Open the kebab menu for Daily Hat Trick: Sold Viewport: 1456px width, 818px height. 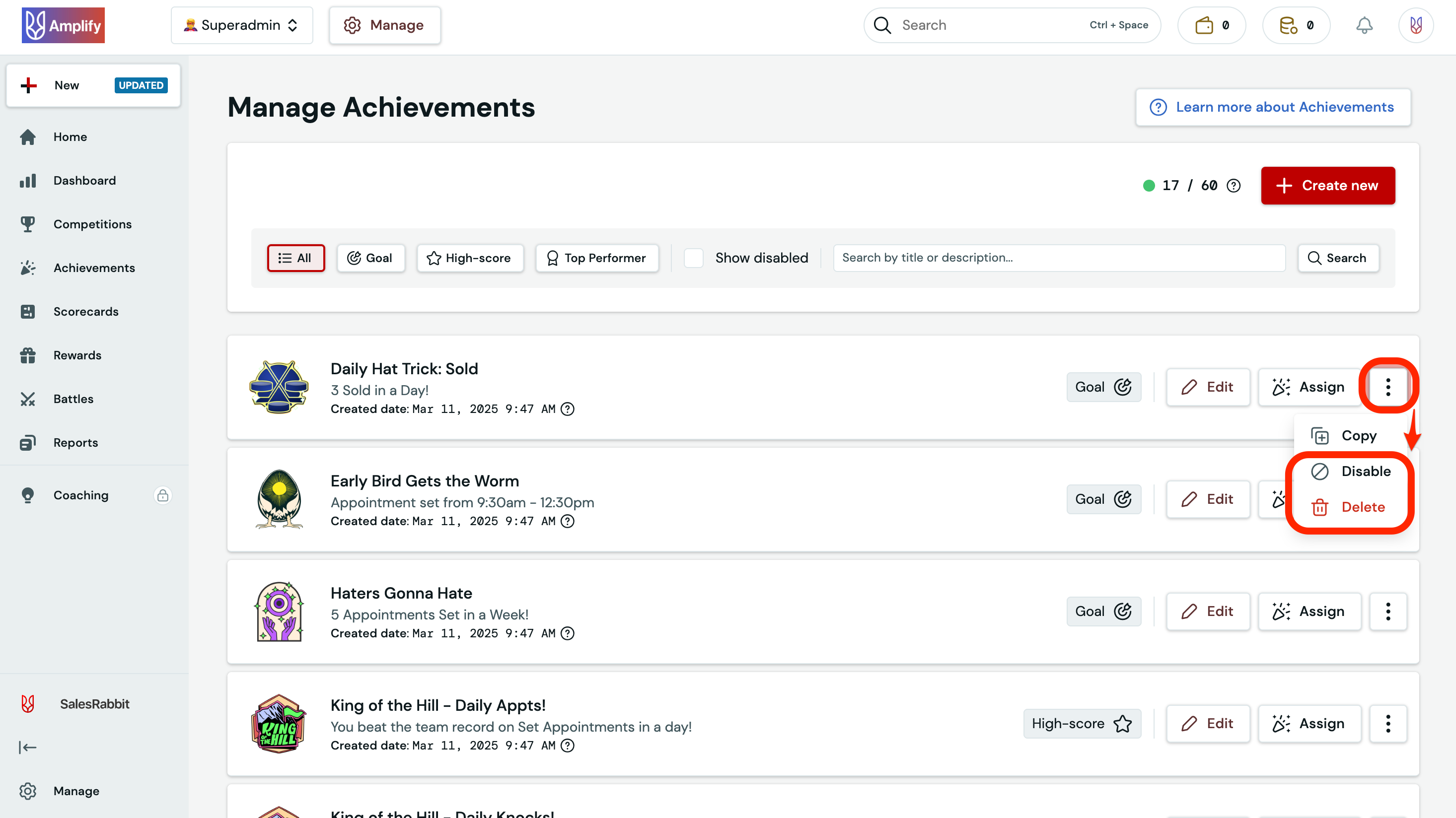click(1388, 387)
